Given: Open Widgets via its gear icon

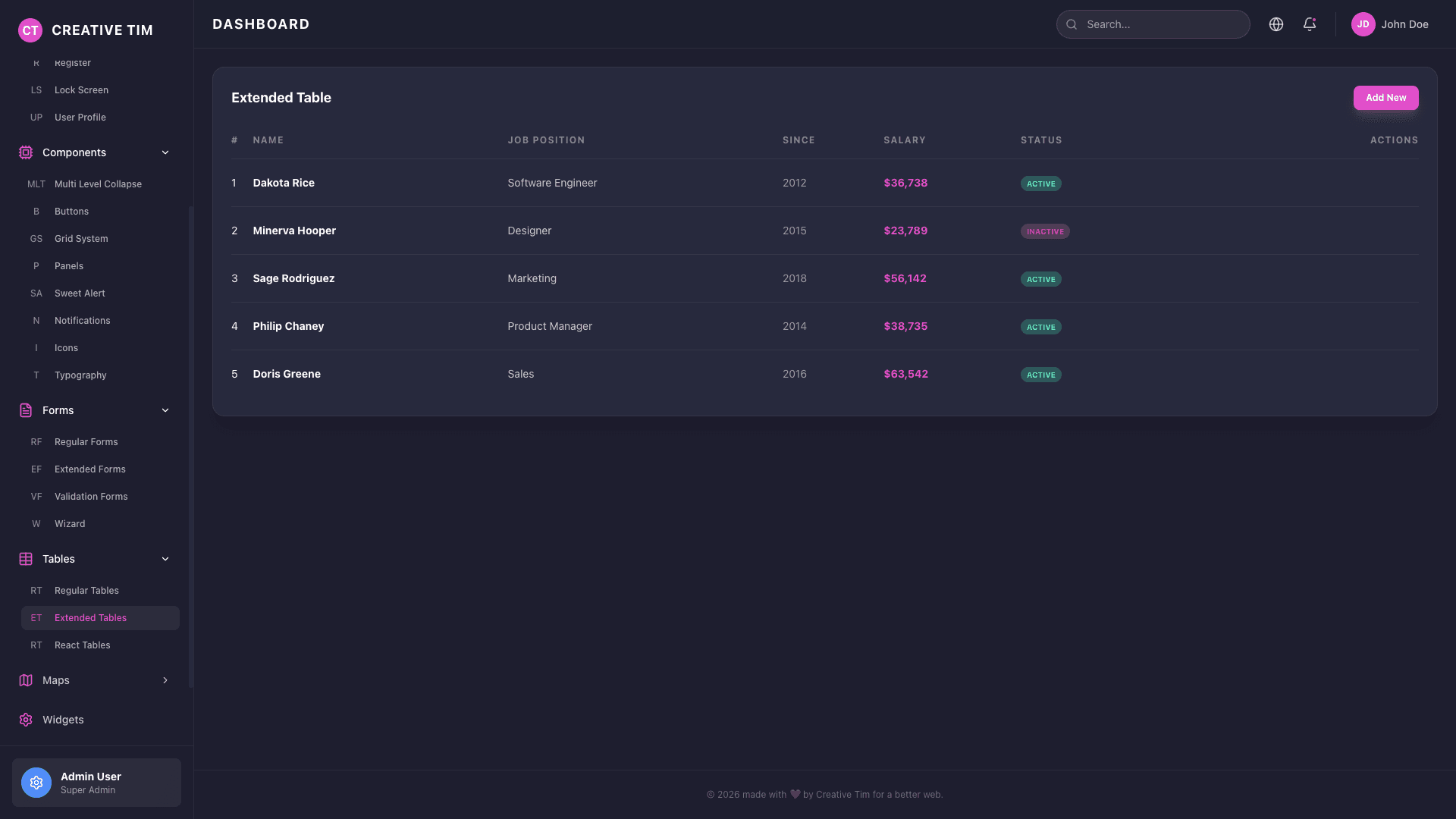Looking at the screenshot, I should point(26,720).
